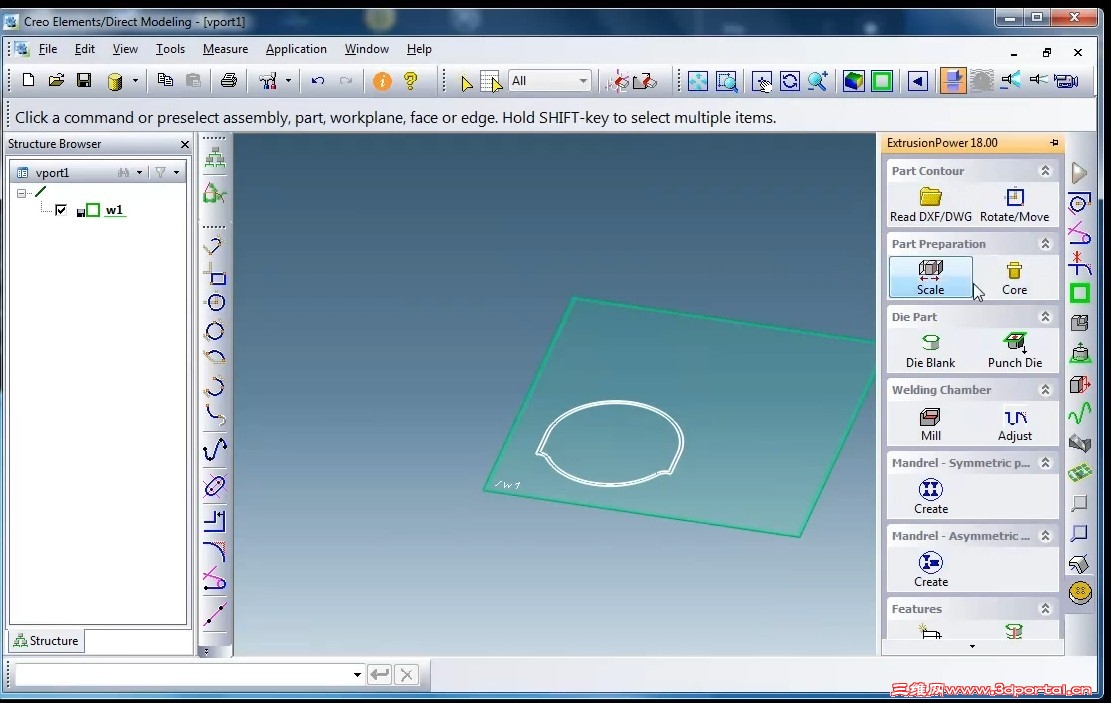Screen dimensions: 1111x703
Task: Open the Edit menu
Action: click(84, 49)
